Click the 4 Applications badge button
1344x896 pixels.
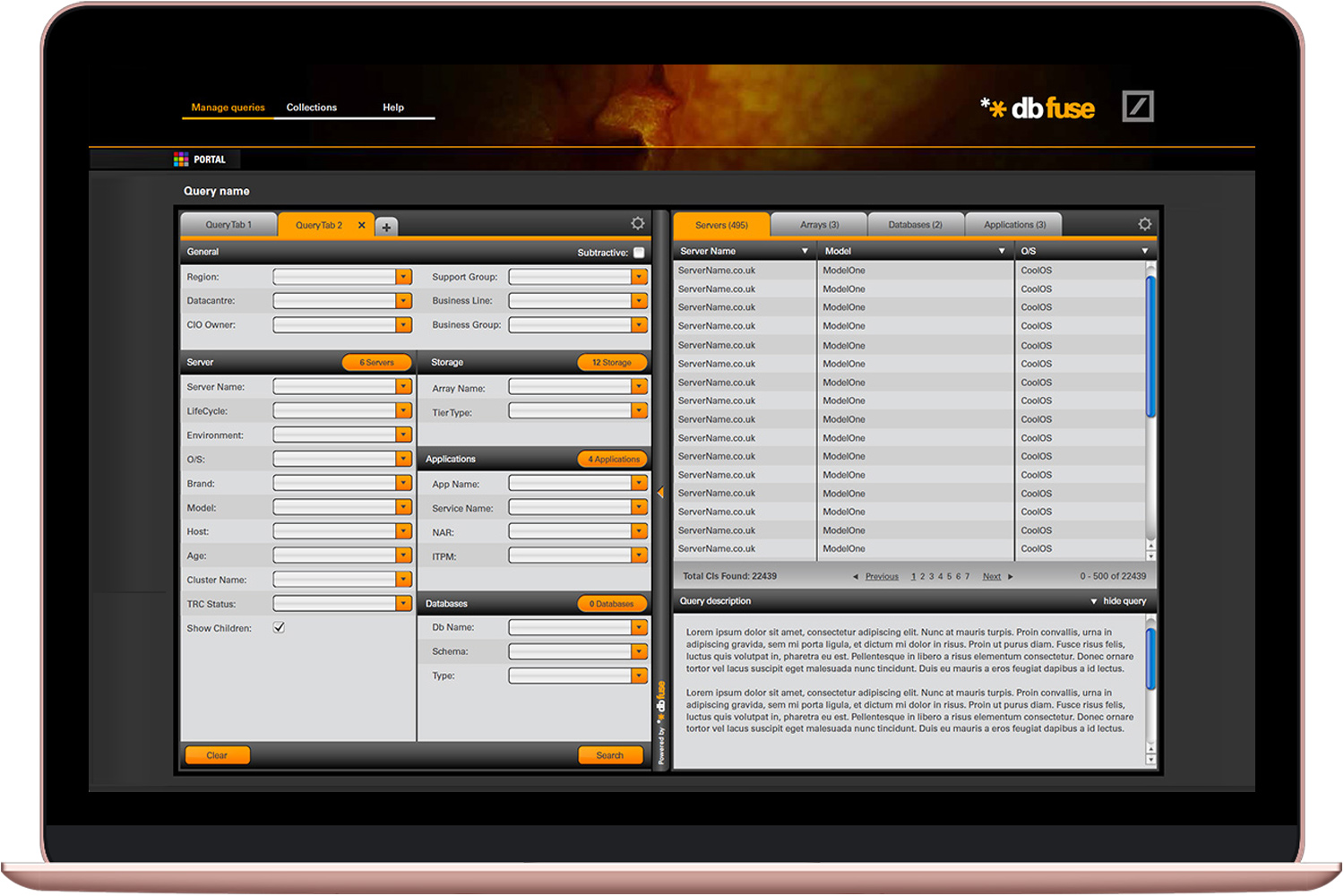613,460
